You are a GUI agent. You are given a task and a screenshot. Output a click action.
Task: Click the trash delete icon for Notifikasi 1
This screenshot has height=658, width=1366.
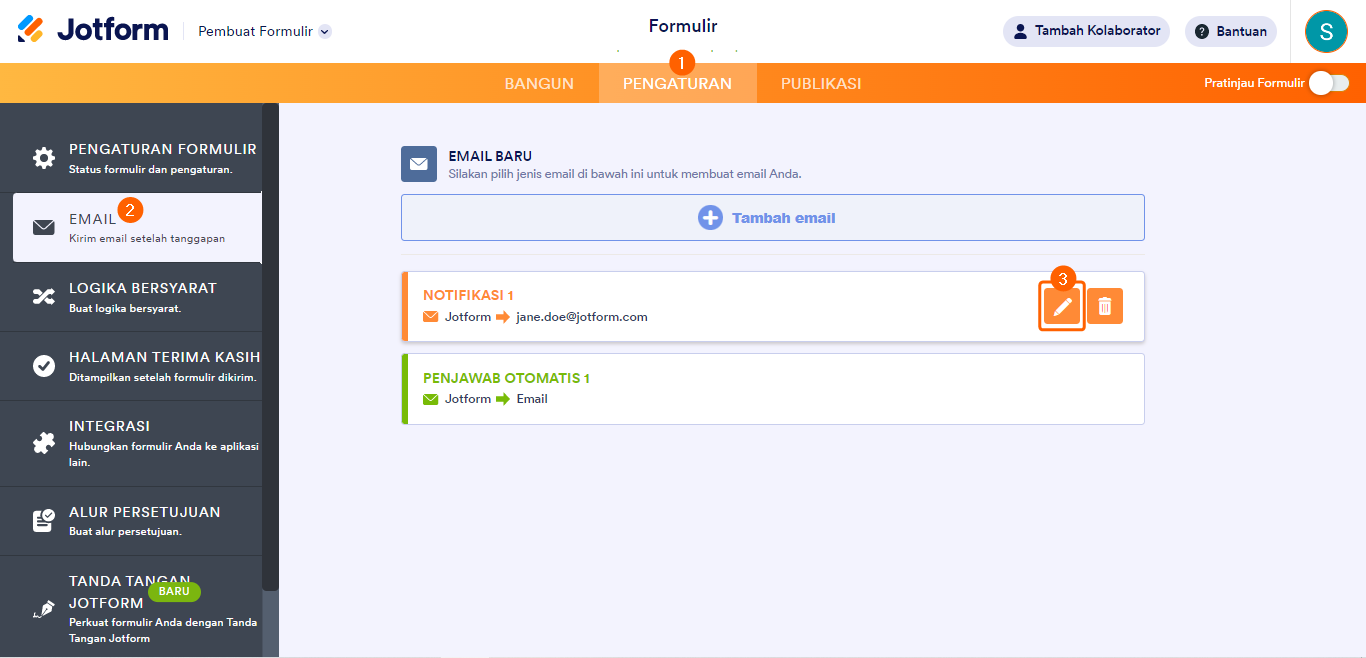[1105, 306]
